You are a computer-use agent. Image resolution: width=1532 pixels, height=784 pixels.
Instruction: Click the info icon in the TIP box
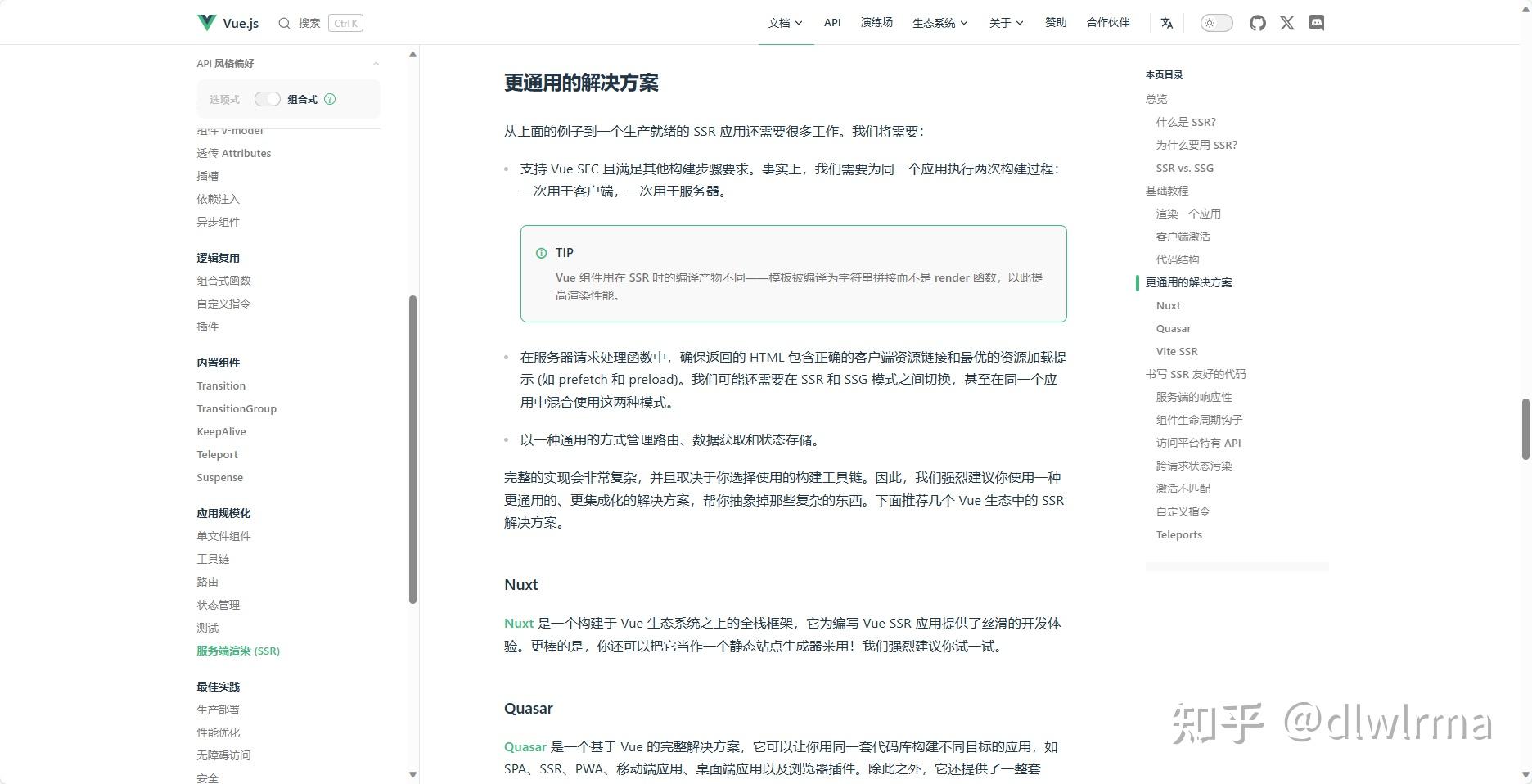pos(541,253)
